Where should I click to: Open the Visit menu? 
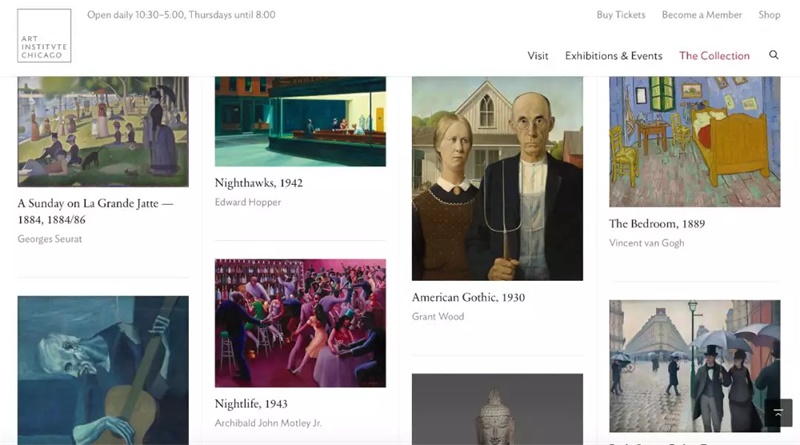pyautogui.click(x=538, y=56)
